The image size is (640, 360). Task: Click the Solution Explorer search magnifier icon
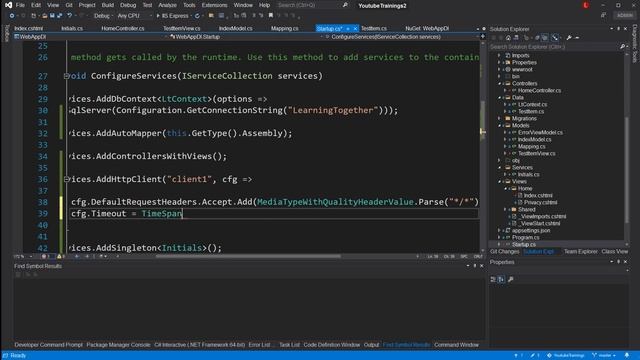point(622,47)
